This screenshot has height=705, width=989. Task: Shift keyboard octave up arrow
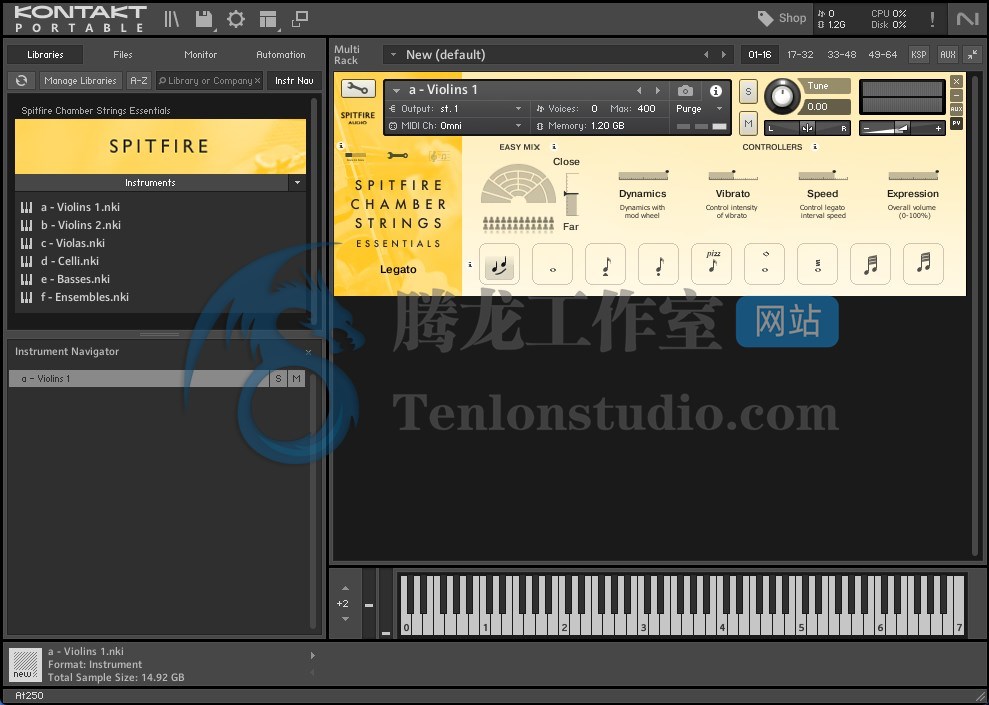345,588
